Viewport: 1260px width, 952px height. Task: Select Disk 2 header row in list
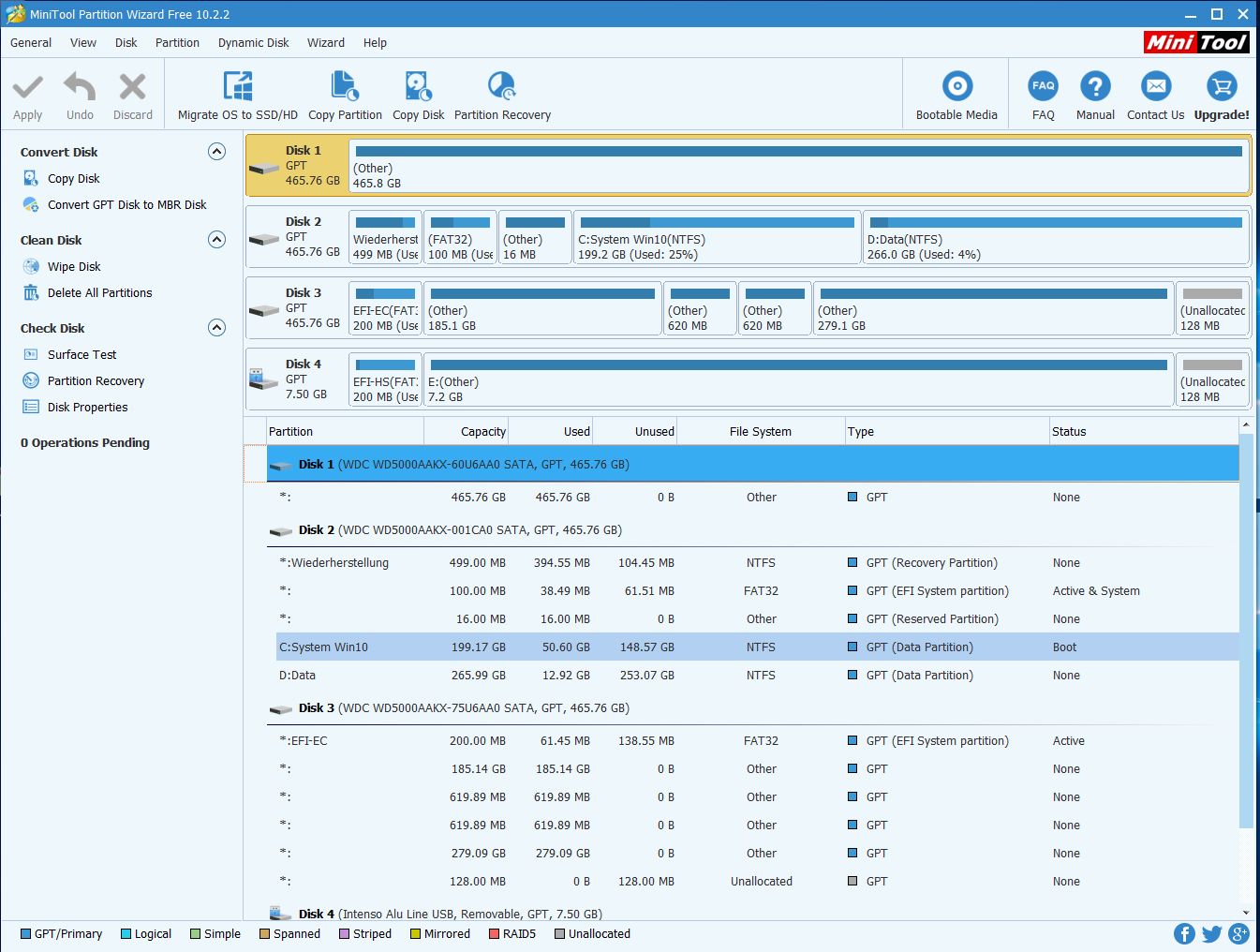[752, 530]
